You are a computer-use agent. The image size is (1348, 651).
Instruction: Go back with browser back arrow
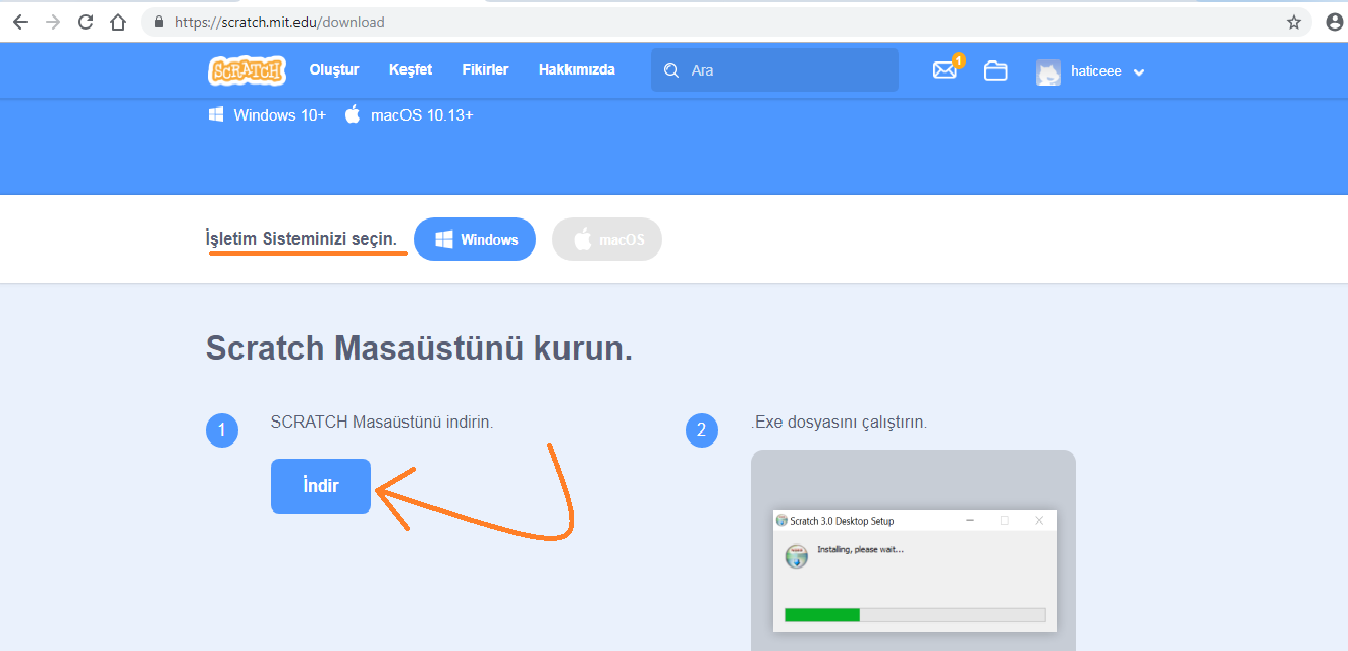click(x=20, y=21)
